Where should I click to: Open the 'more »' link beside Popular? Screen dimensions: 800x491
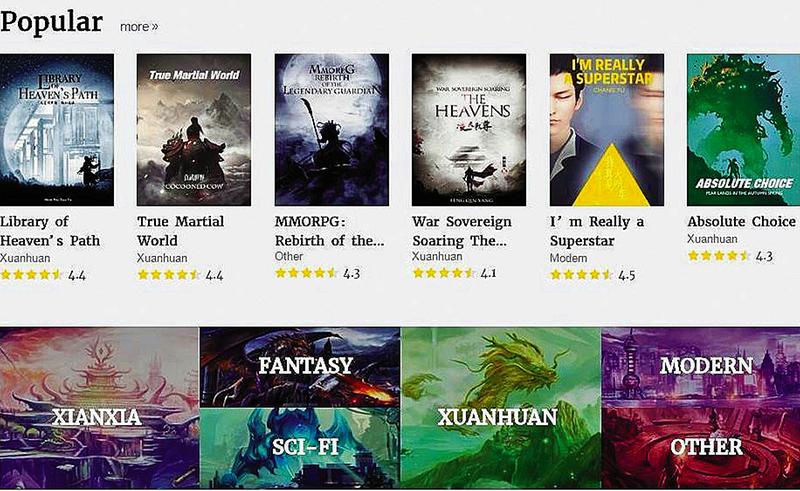139,27
